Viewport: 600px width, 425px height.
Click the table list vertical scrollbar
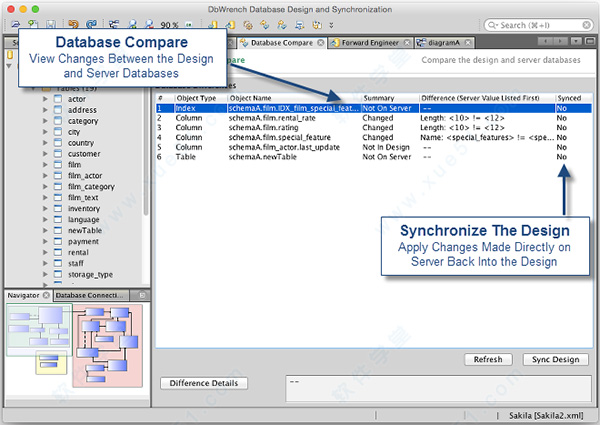[146, 153]
